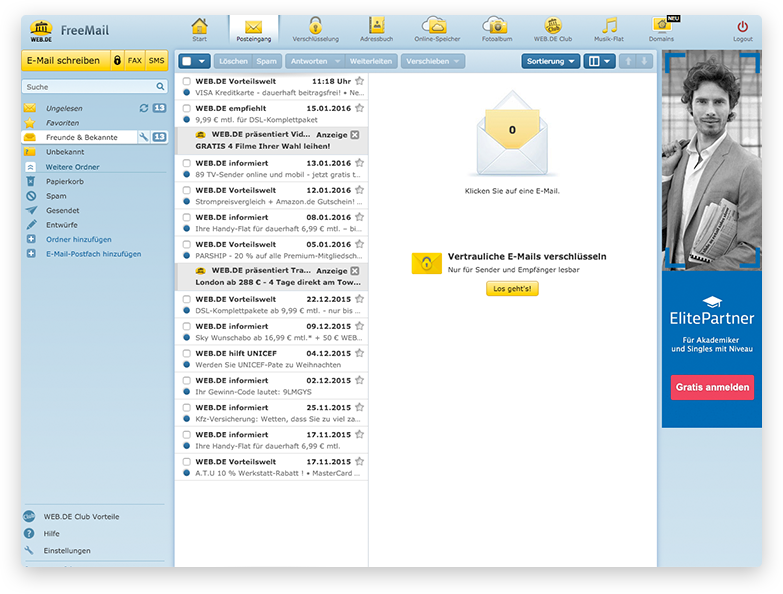Open the select-all checkbox dropdown

(202, 61)
